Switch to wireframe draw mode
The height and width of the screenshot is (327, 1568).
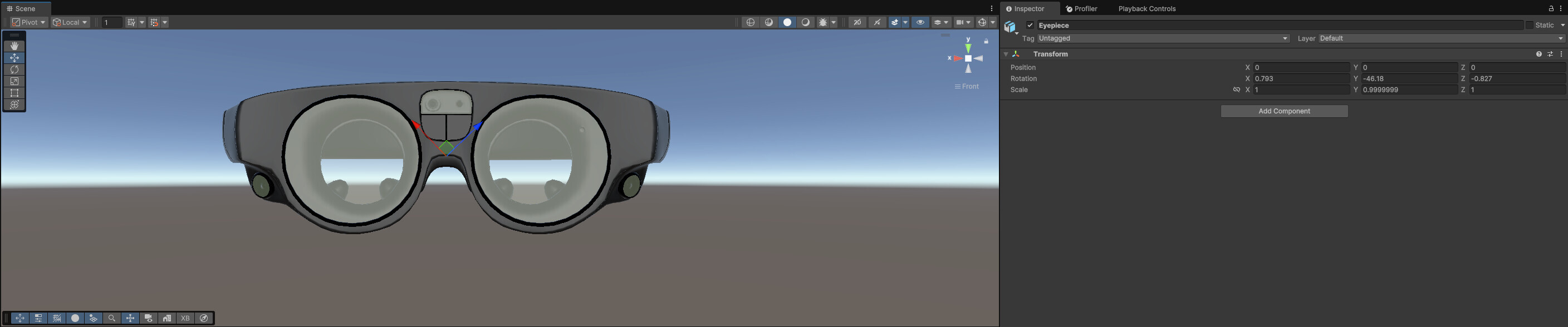[x=751, y=22]
